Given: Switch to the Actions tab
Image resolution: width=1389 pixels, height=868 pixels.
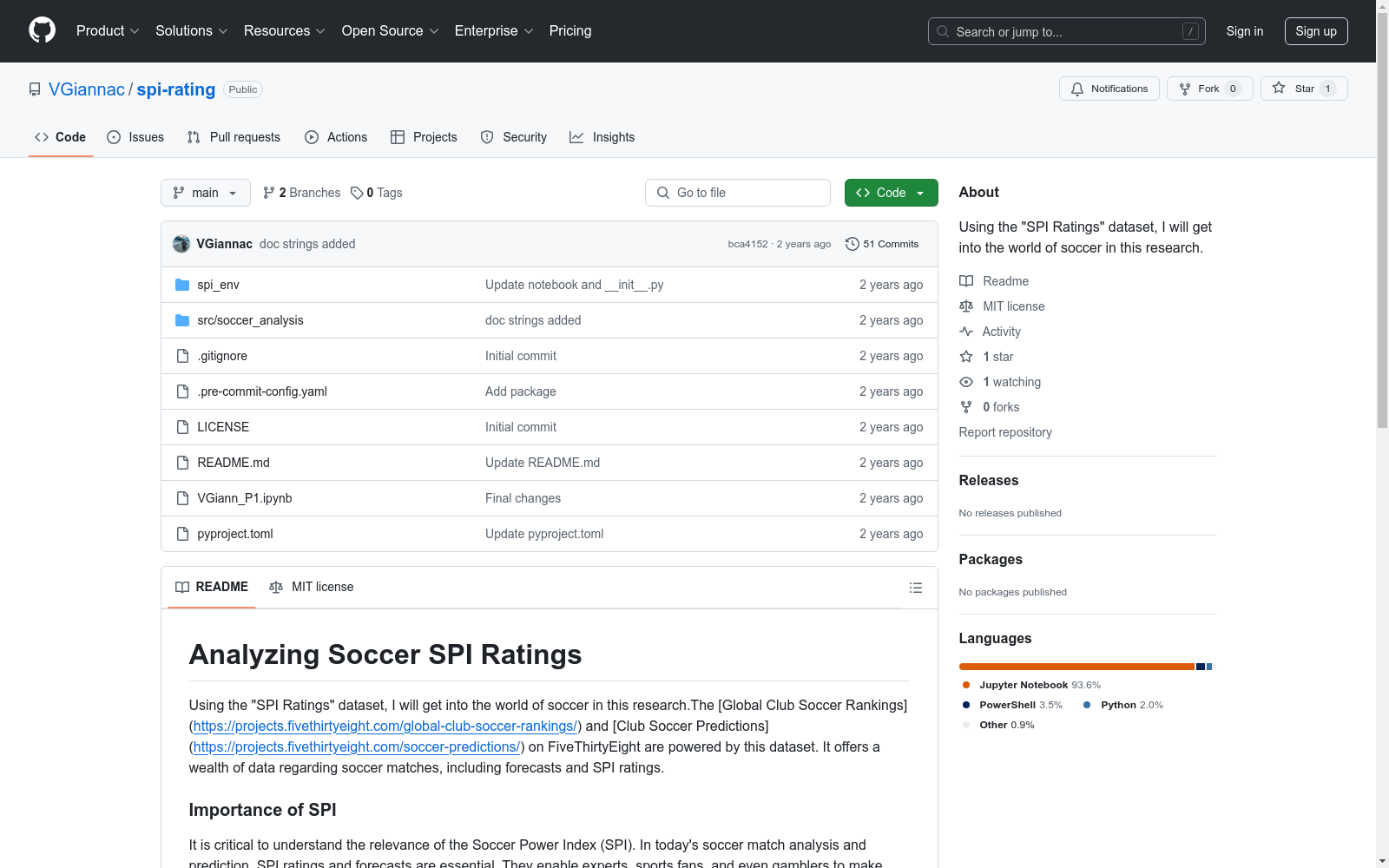Looking at the screenshot, I should click(336, 137).
